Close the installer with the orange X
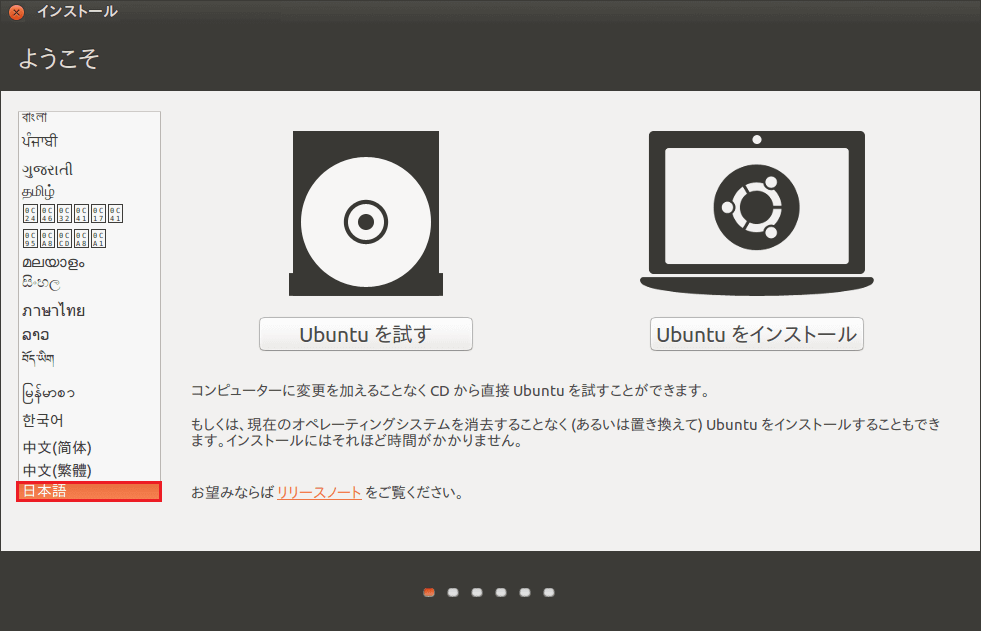Image resolution: width=981 pixels, height=631 pixels. point(16,12)
